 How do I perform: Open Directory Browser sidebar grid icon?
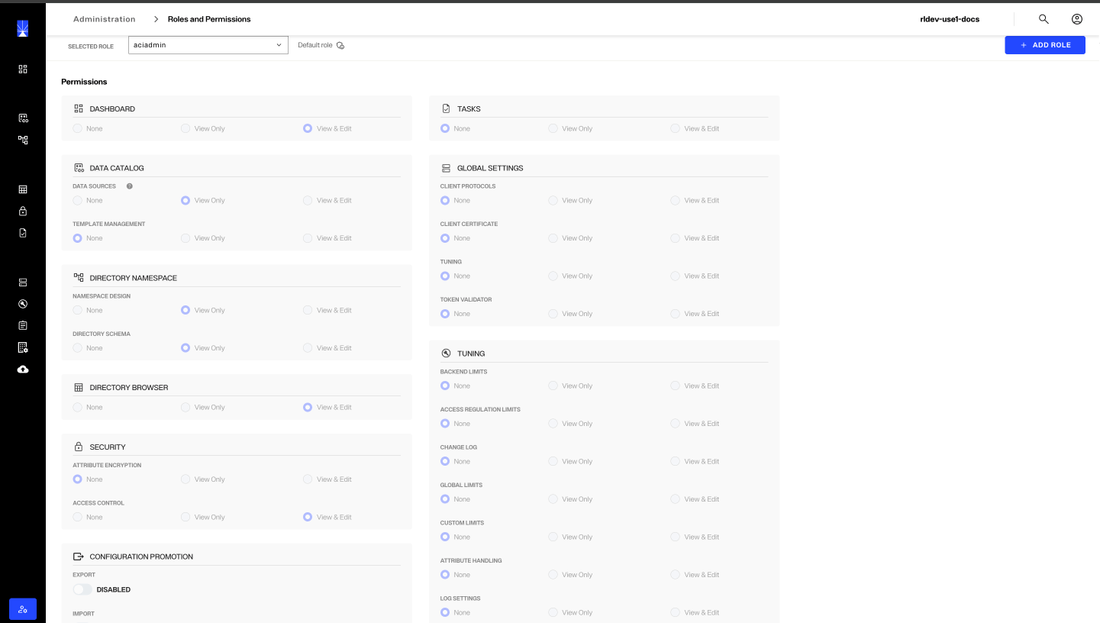coord(22,189)
